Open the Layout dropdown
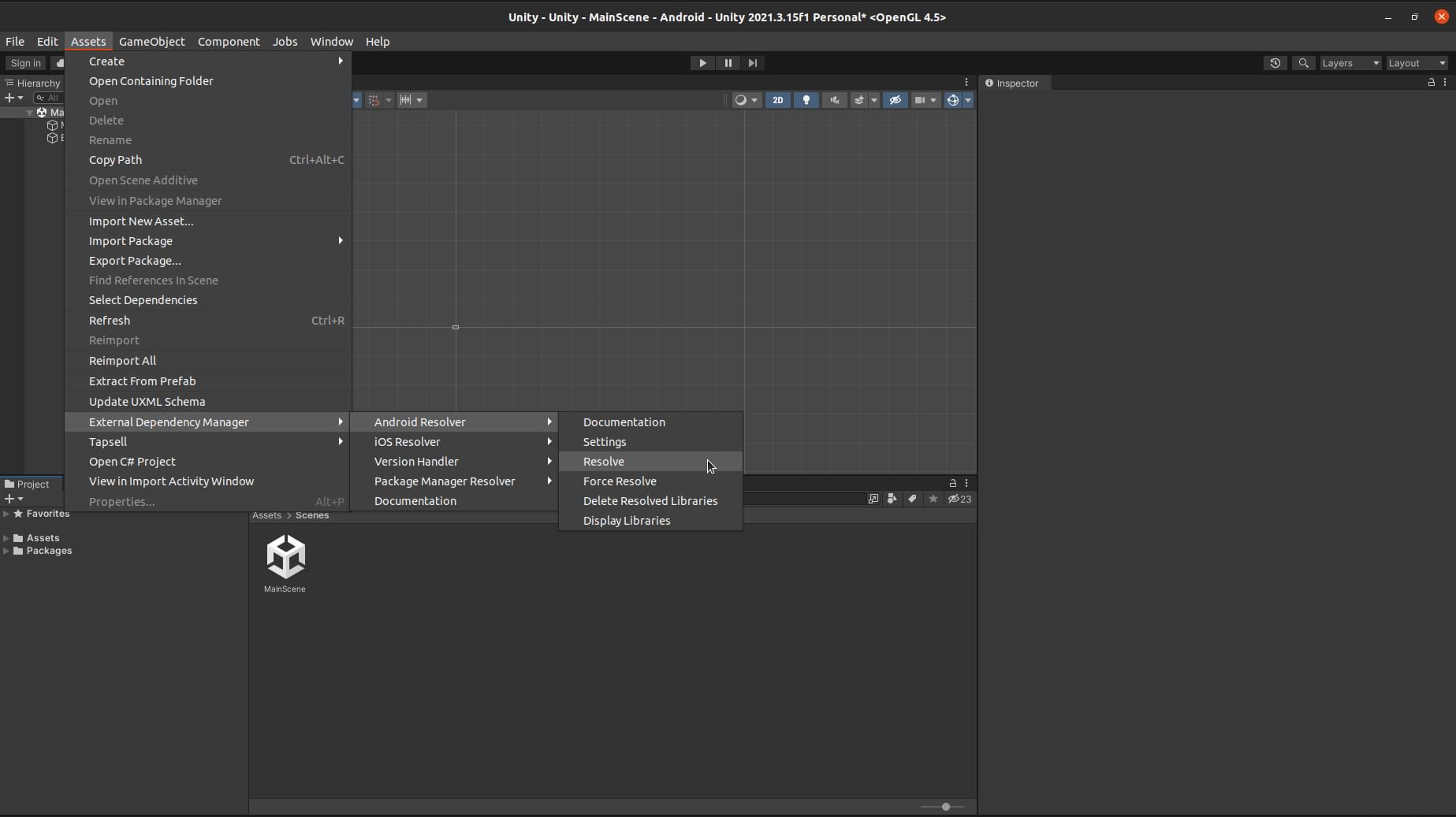Image resolution: width=1456 pixels, height=817 pixels. [1417, 63]
